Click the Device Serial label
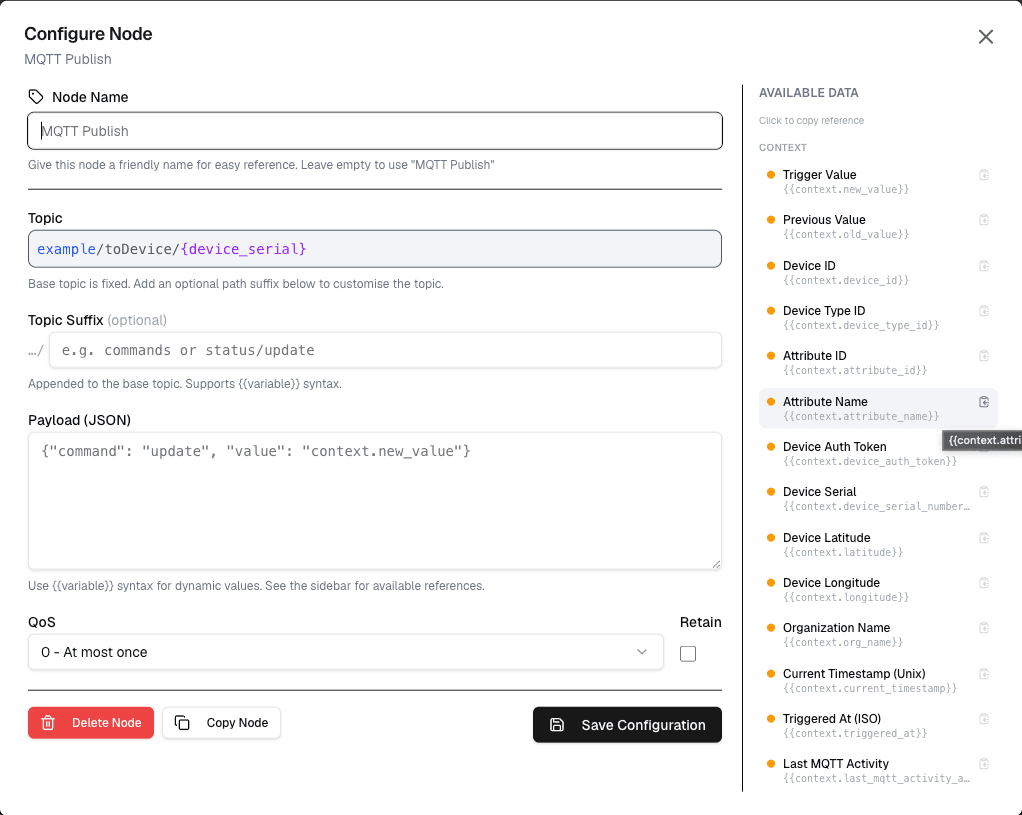This screenshot has height=815, width=1022. click(819, 492)
